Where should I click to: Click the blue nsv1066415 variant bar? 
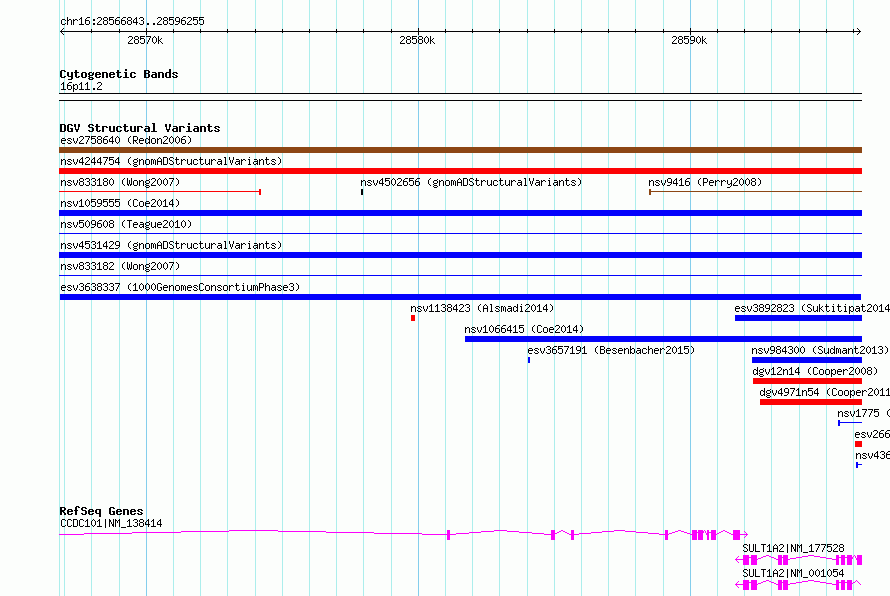[664, 339]
